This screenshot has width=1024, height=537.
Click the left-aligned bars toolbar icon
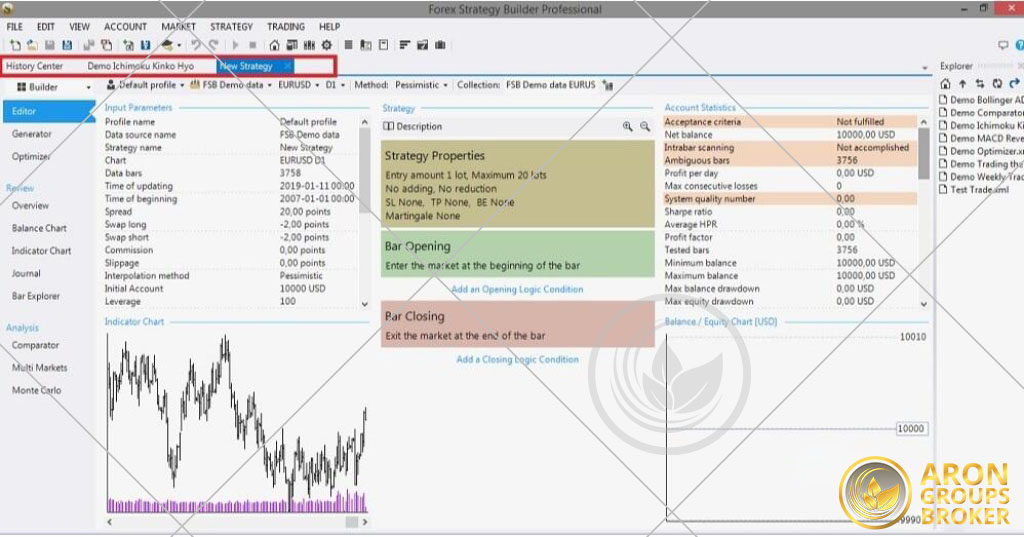coord(405,45)
